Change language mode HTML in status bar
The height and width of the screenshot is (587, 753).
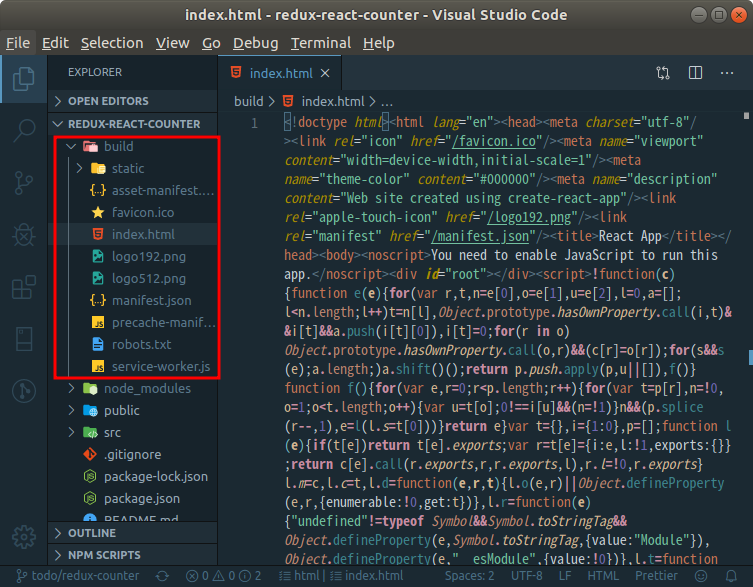click(x=603, y=576)
